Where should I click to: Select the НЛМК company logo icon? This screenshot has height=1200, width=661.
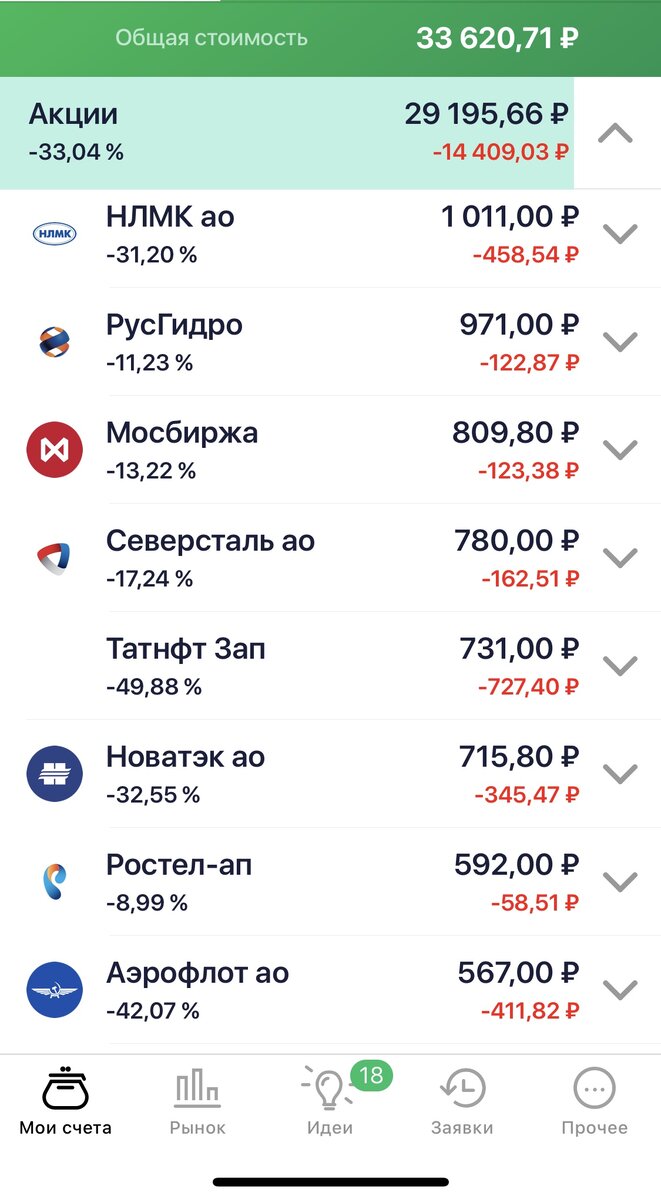coord(55,232)
